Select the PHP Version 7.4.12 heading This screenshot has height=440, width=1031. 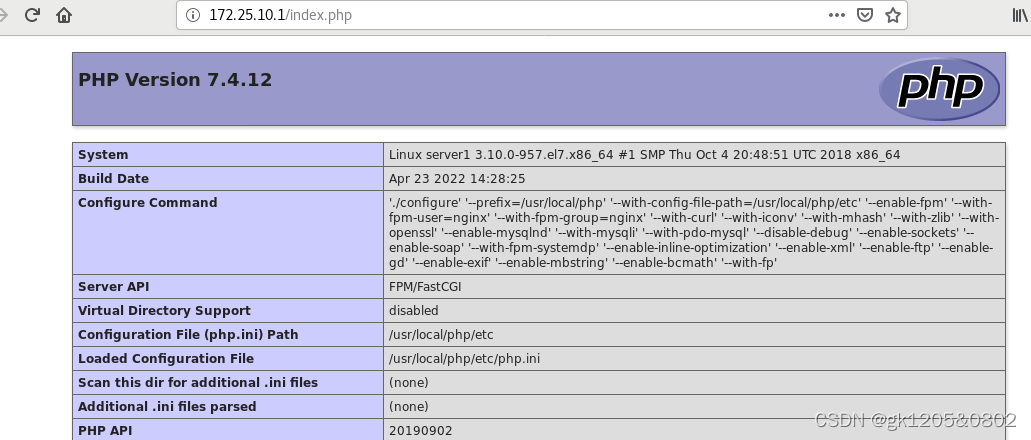[175, 80]
